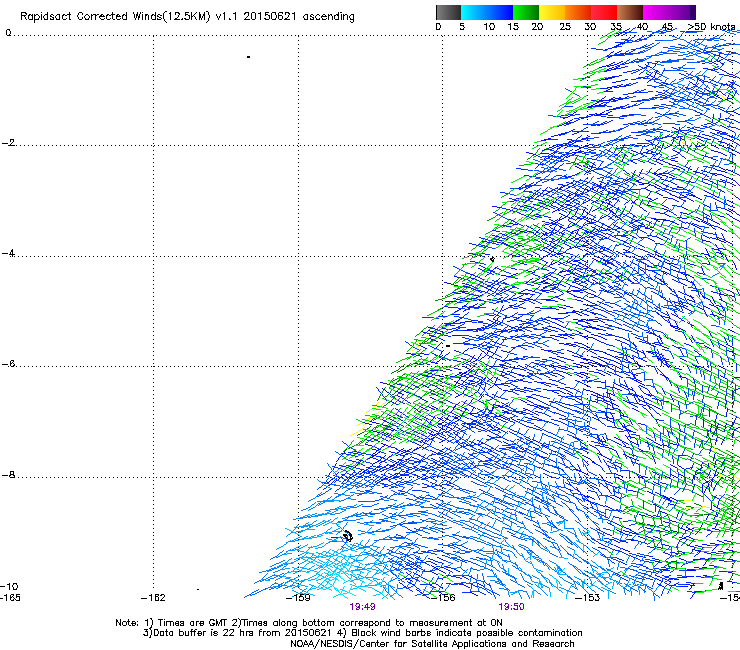Viewport: 740px width, 650px height.
Task: Click the green 15-20 knots legend segment
Action: [526, 12]
